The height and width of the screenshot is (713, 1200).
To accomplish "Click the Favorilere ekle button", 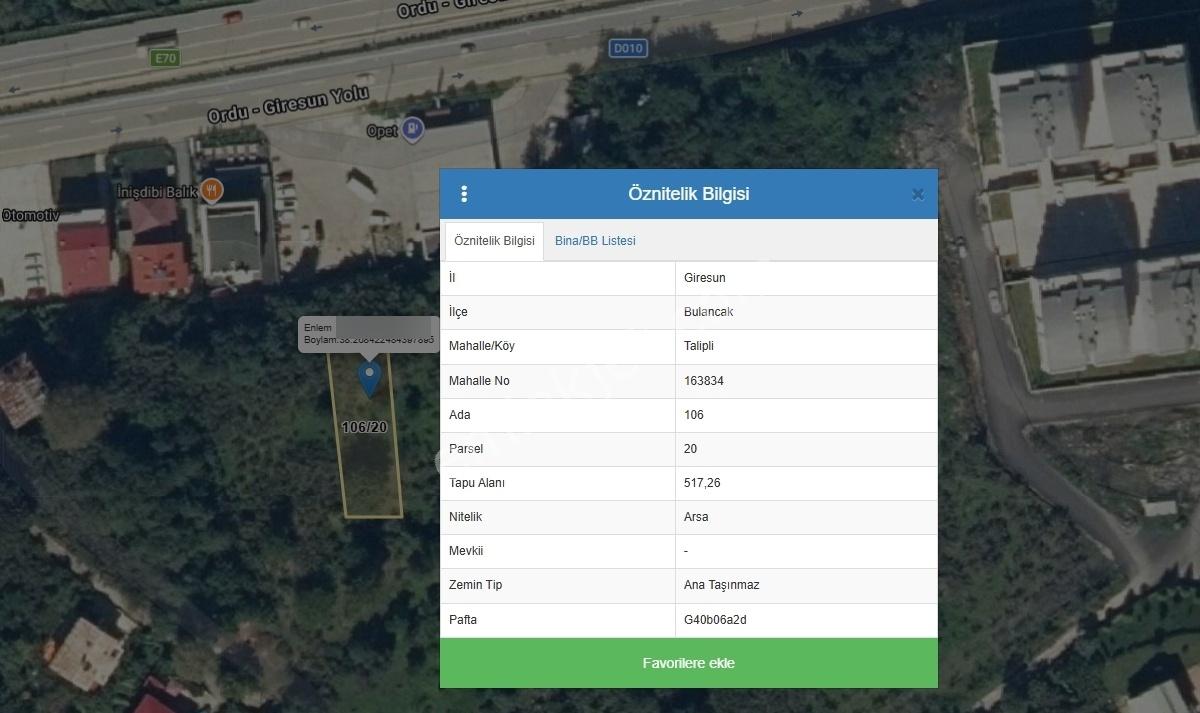I will click(x=689, y=663).
